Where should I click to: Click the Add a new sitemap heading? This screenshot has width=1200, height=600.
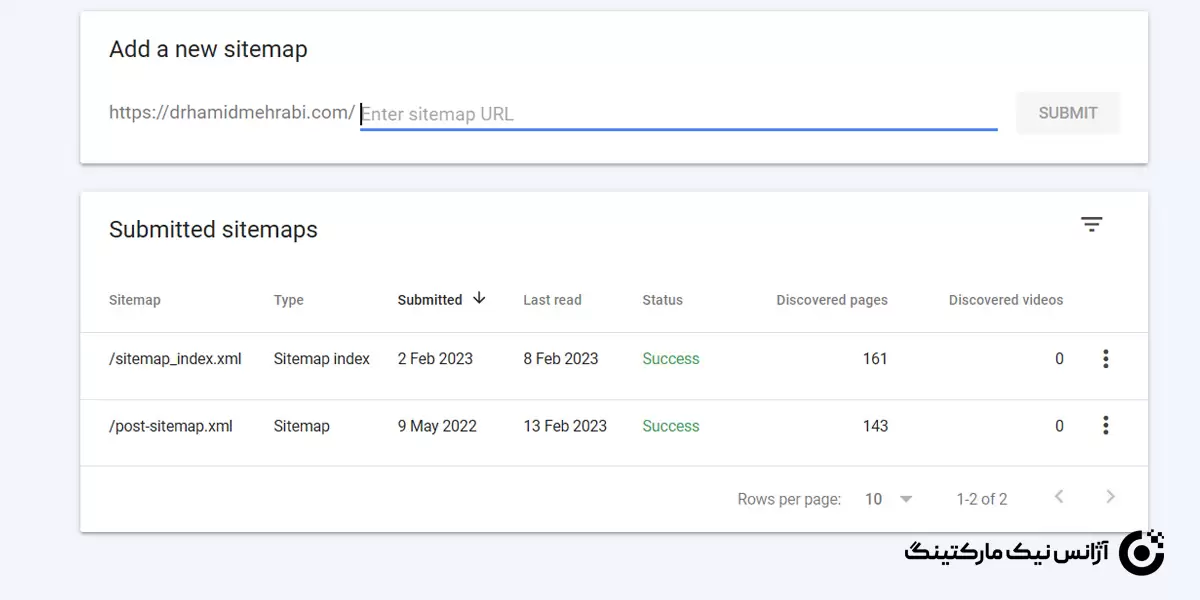pos(207,48)
